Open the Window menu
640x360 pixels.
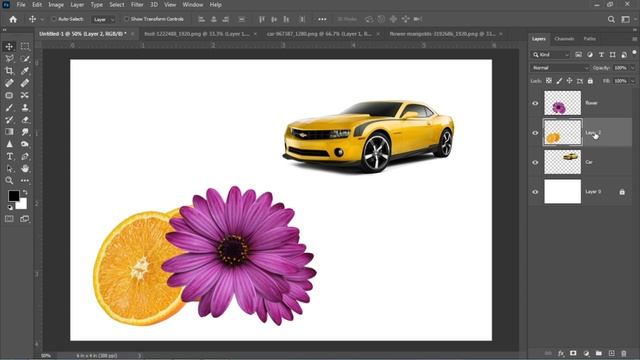pos(193,5)
